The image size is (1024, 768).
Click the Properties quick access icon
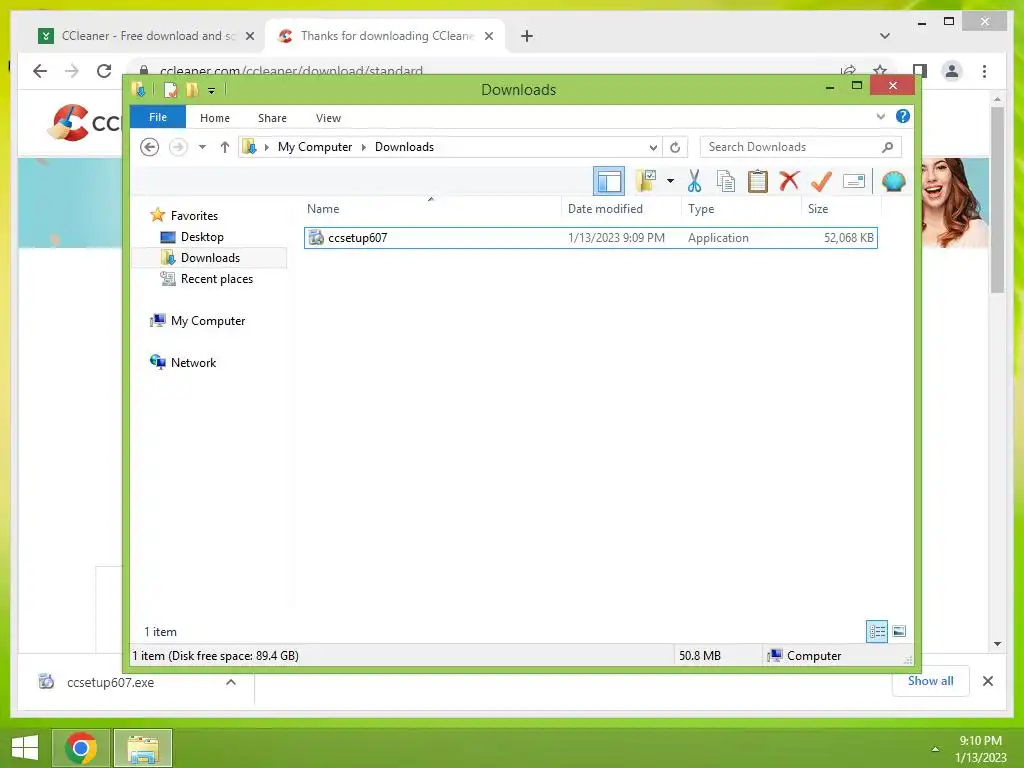pyautogui.click(x=170, y=89)
